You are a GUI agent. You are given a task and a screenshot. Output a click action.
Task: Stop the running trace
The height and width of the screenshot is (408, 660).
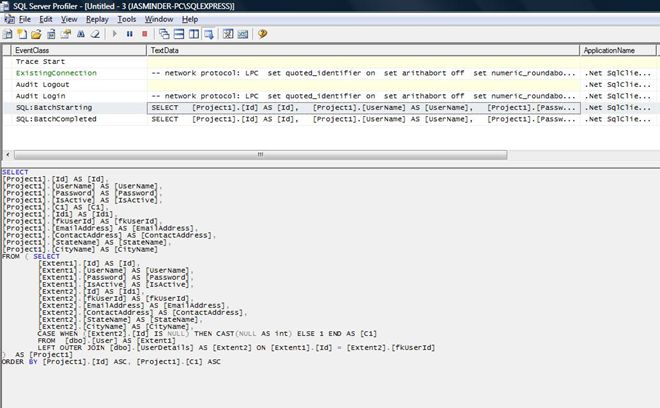coord(145,34)
